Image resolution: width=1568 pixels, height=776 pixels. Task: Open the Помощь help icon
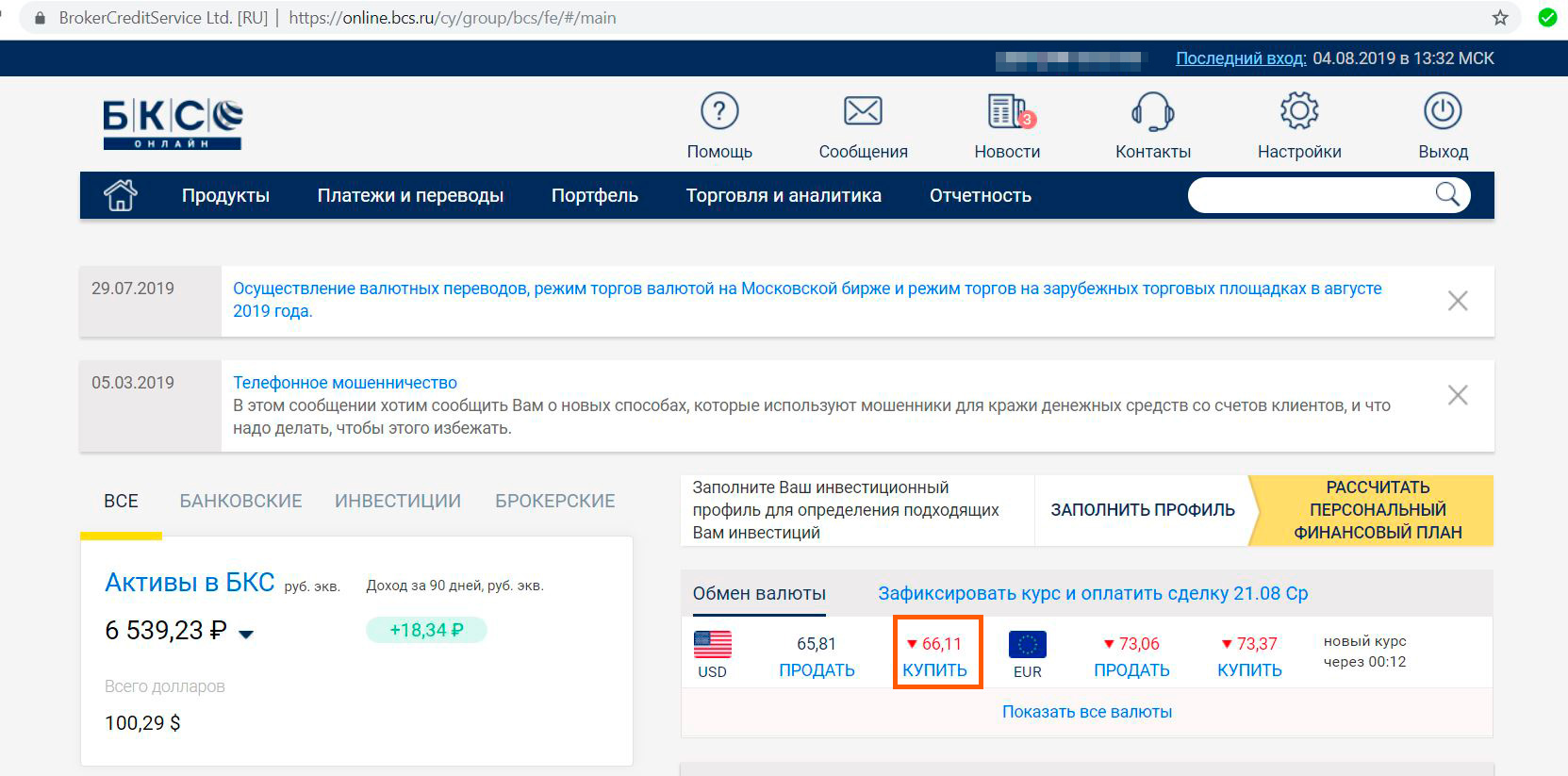(x=719, y=111)
